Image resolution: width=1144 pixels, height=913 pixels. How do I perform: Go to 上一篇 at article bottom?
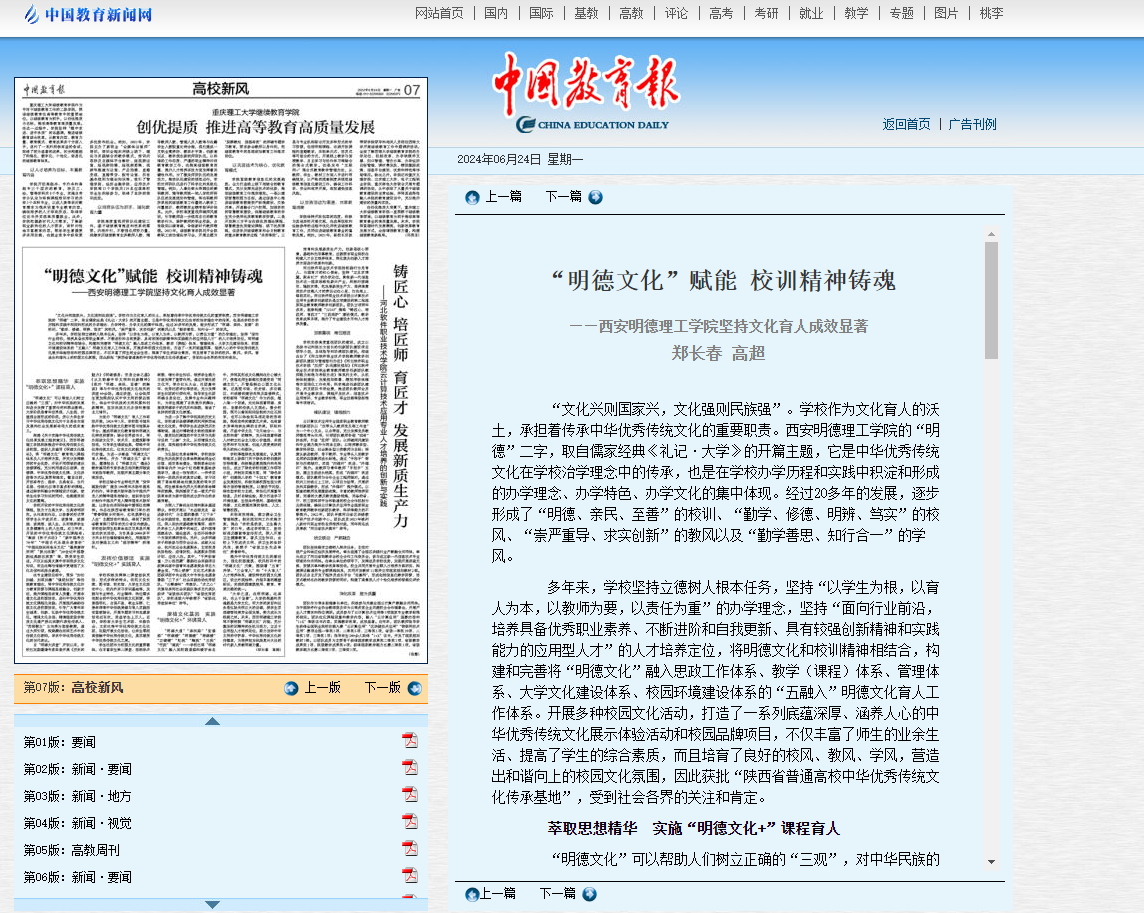(x=498, y=893)
